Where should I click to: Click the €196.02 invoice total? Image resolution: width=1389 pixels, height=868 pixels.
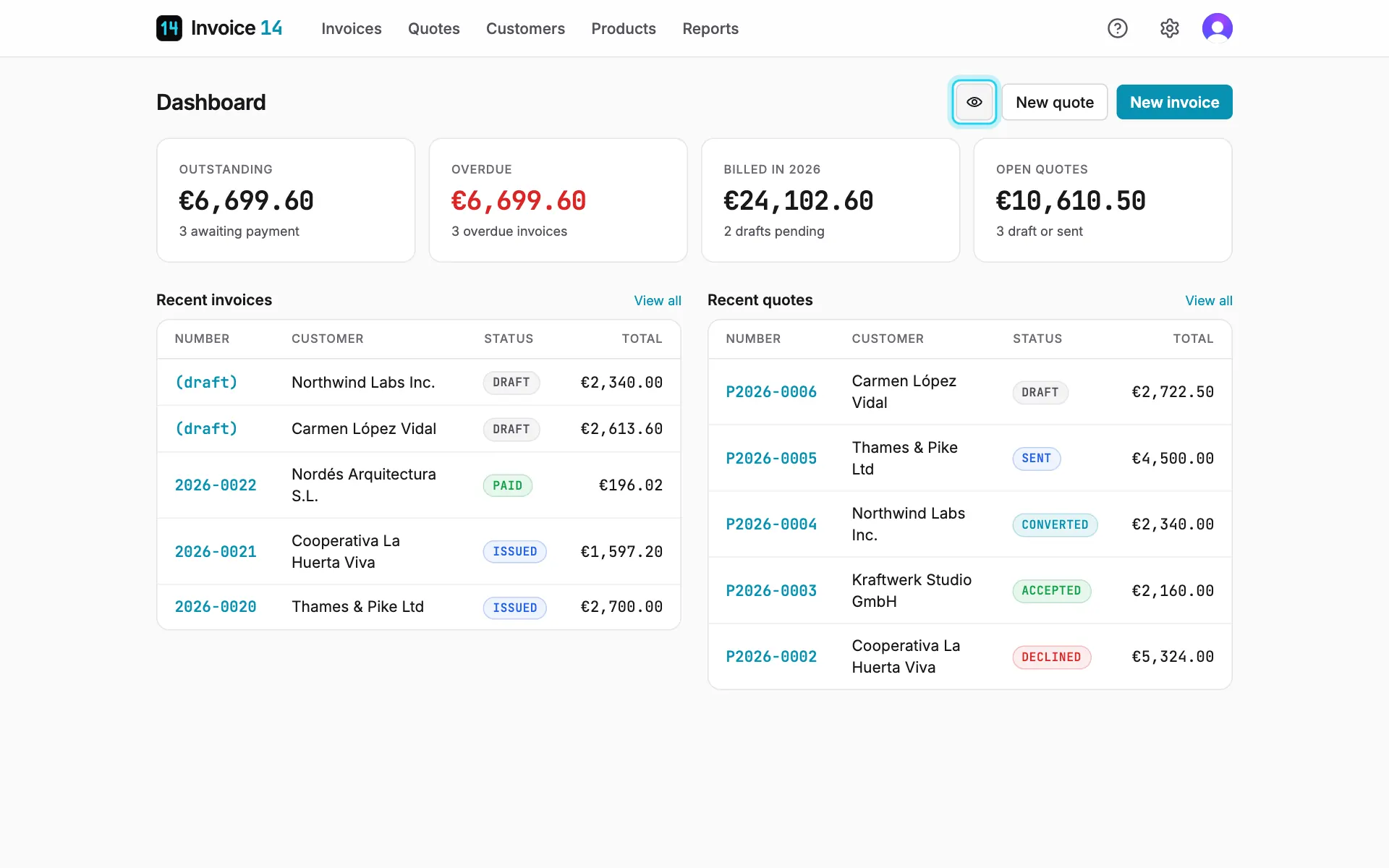tap(630, 485)
